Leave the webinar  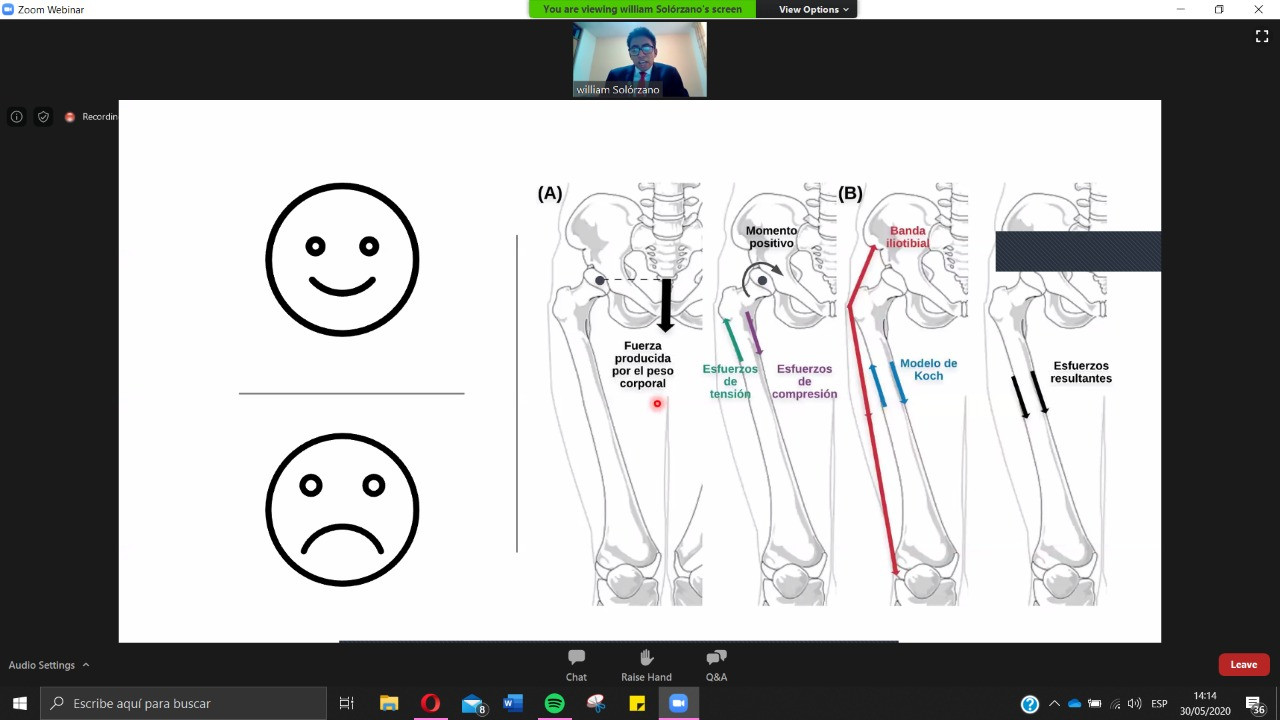pos(1243,665)
